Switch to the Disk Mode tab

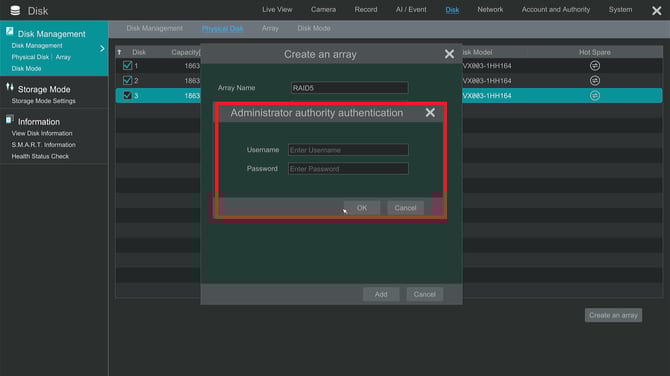[x=314, y=28]
